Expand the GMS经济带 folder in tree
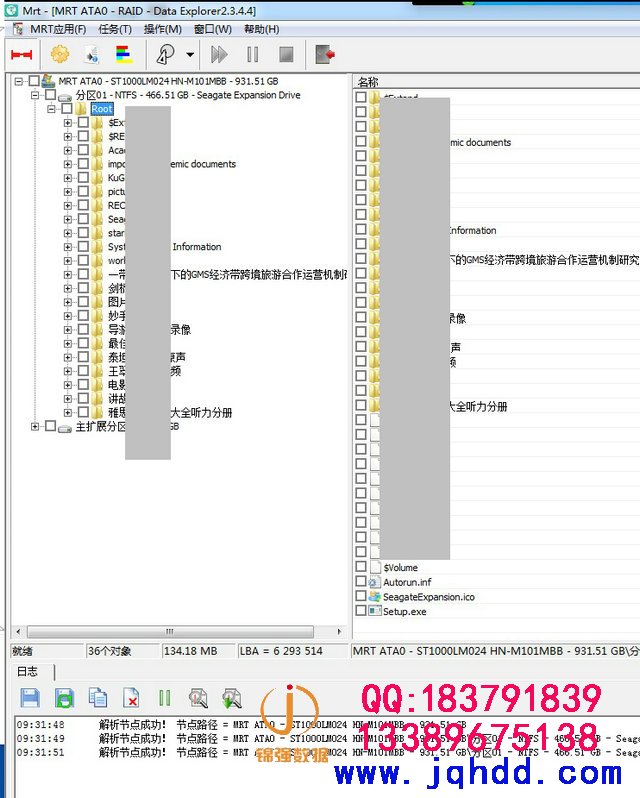Screen dimensions: 640x798 pyautogui.click(x=68, y=274)
